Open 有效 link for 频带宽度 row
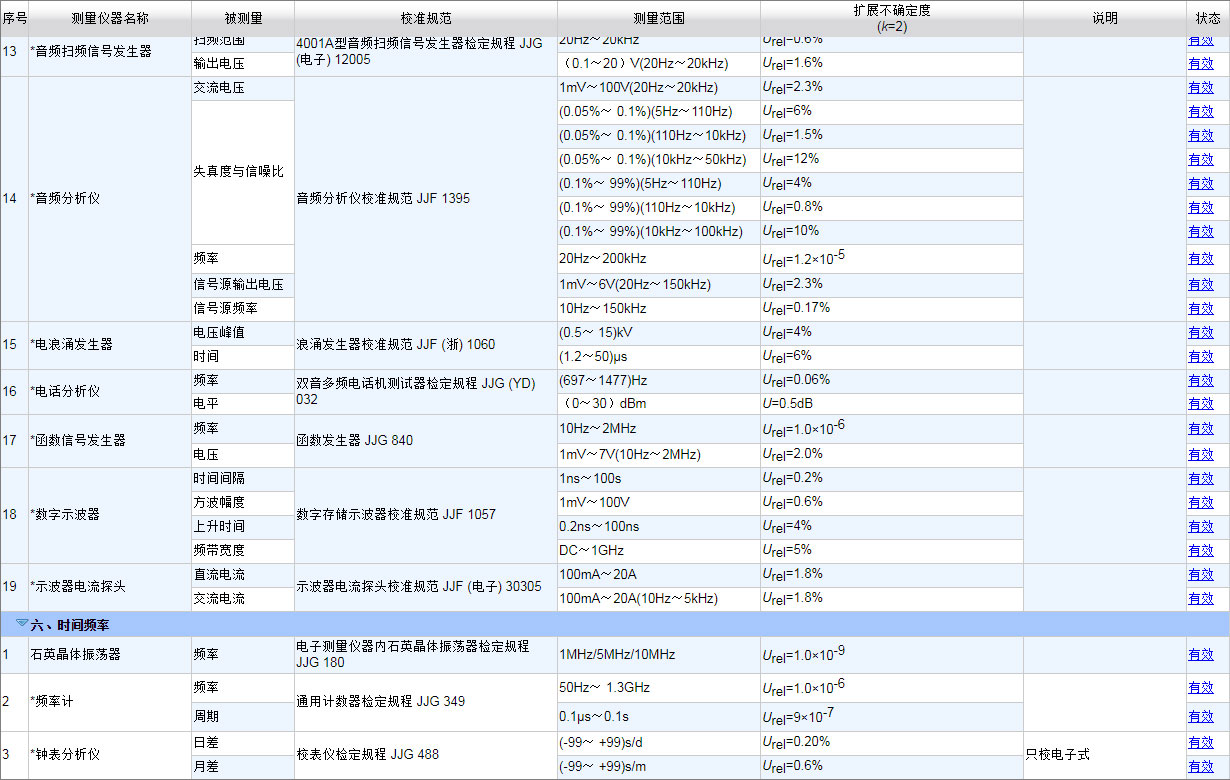Screen dimensions: 1230x780 (x=1200, y=551)
